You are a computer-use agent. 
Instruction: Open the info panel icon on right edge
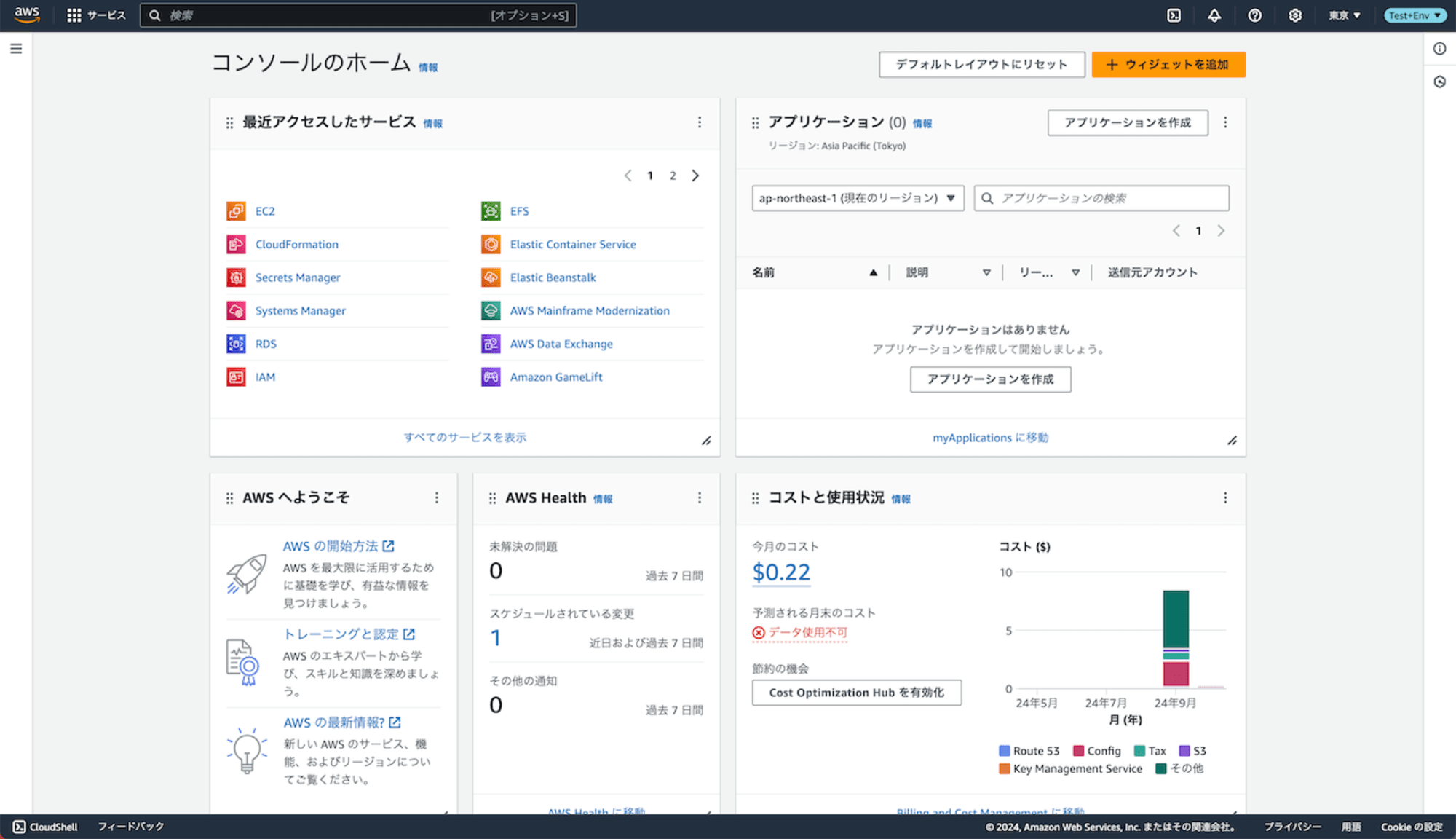pos(1439,49)
